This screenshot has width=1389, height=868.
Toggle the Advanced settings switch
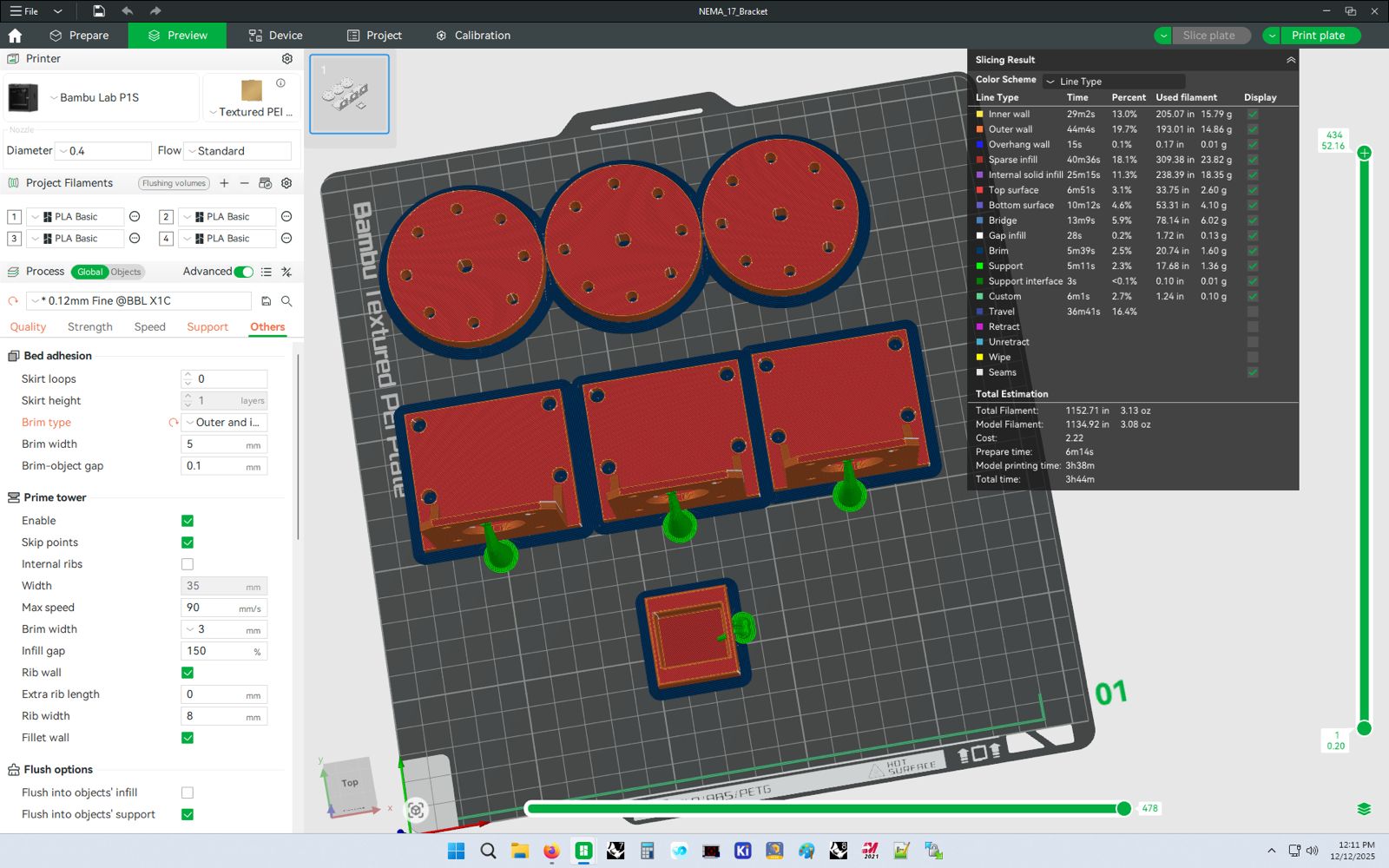pyautogui.click(x=244, y=272)
